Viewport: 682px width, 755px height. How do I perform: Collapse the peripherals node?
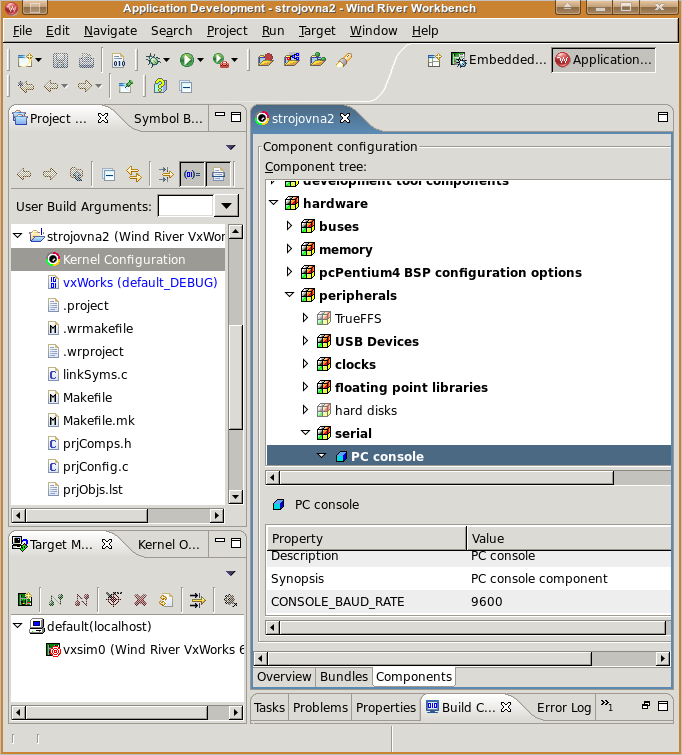pos(289,295)
